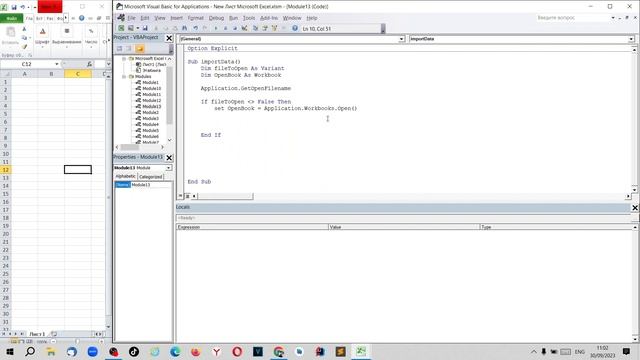Image resolution: width=640 pixels, height=360 pixels.
Task: Close the Project Explorer panel
Action: 169,38
